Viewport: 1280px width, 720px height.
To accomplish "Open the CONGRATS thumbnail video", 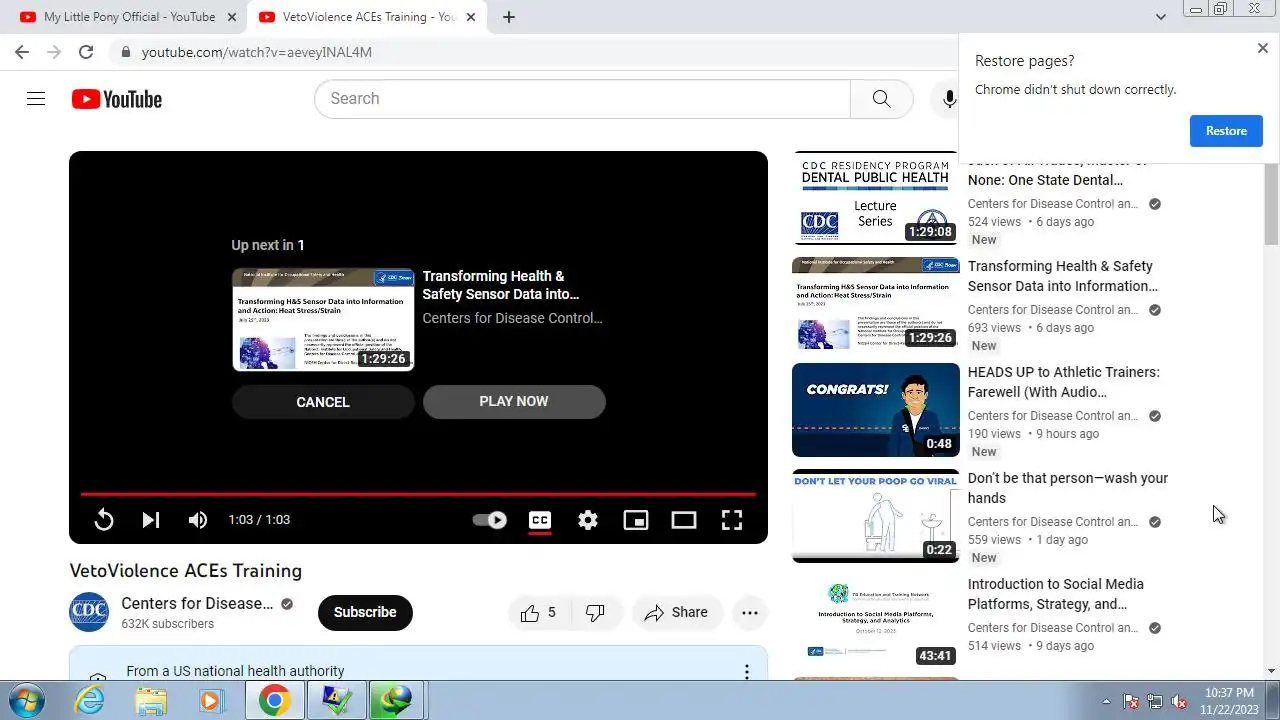I will 876,410.
